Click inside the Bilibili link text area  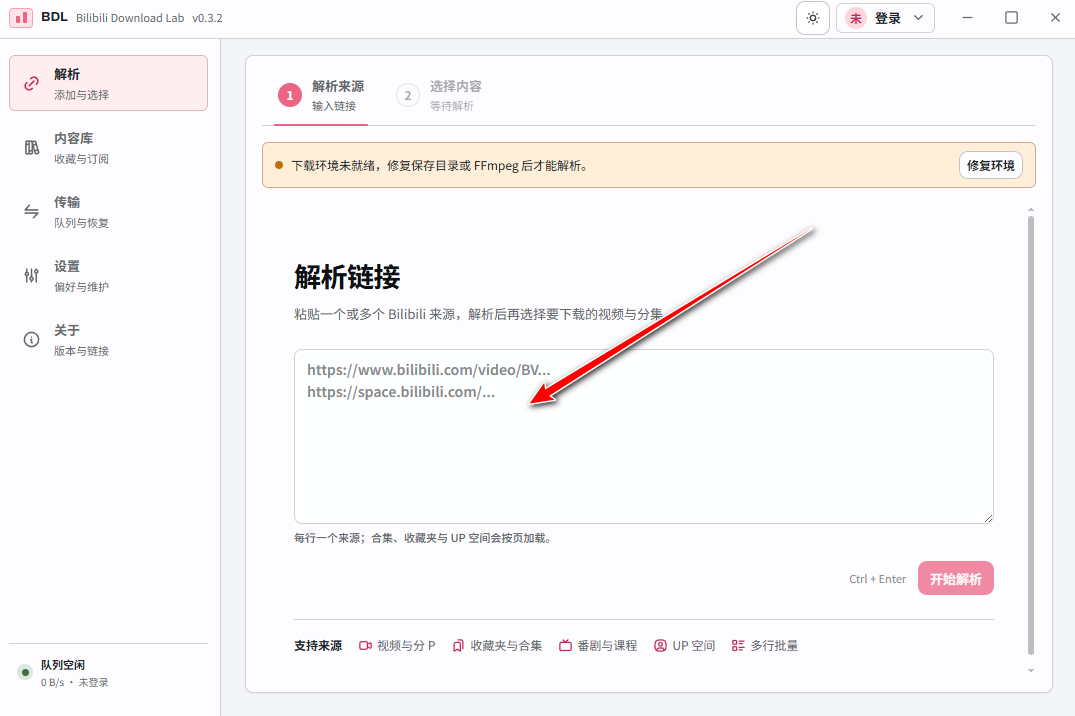pyautogui.click(x=643, y=436)
